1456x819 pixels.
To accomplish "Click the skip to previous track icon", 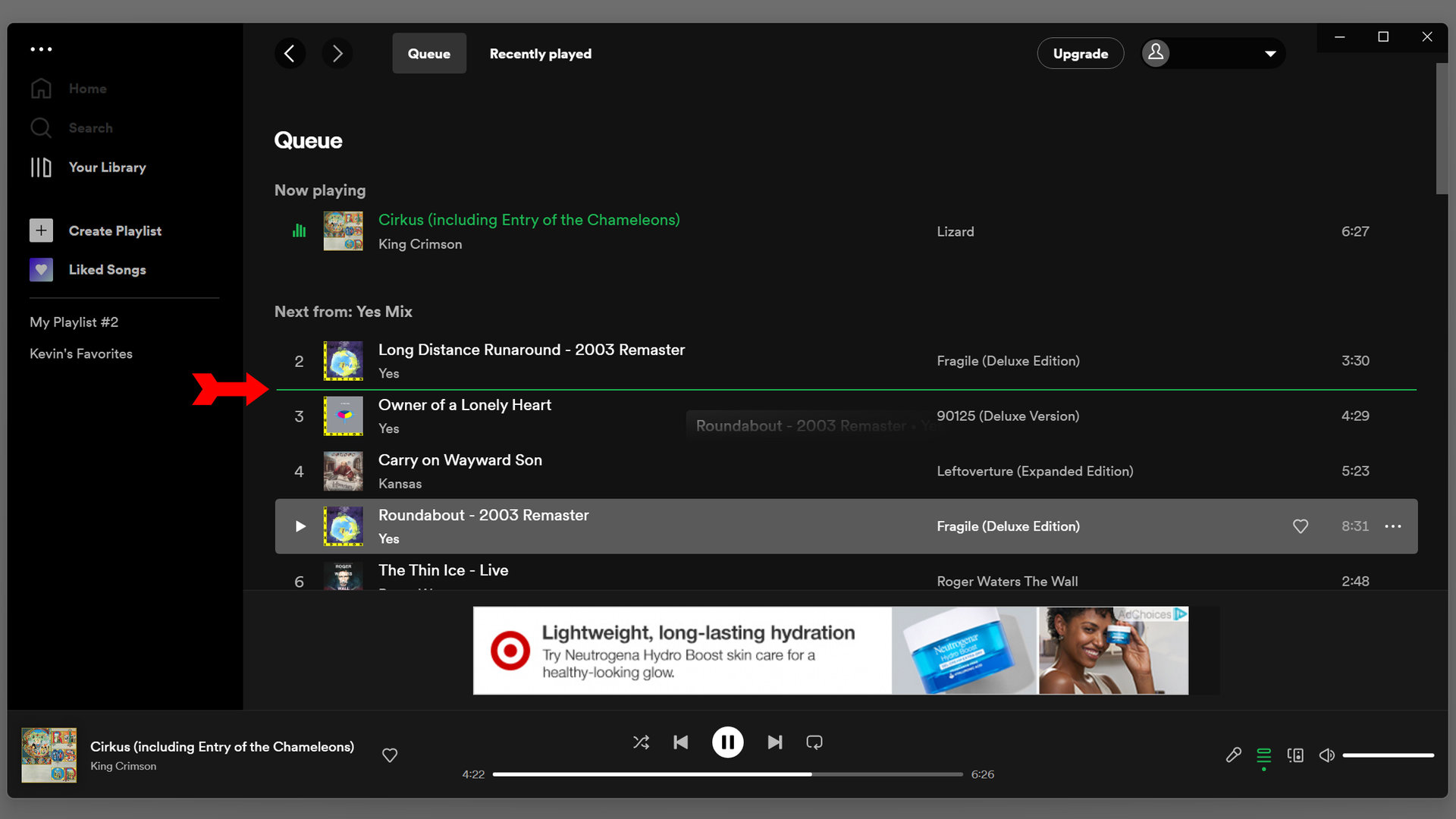I will click(680, 742).
